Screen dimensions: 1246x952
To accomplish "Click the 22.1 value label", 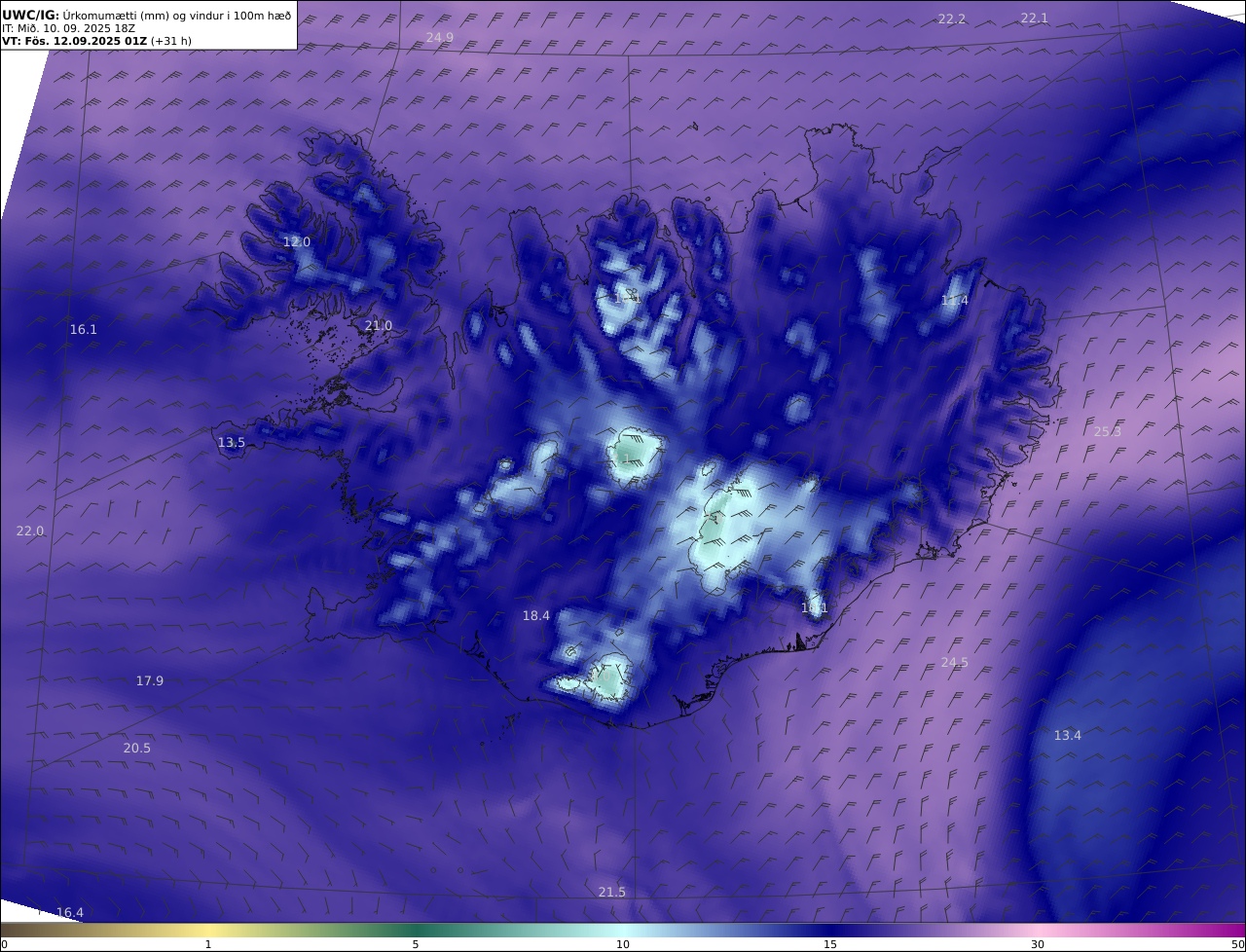I will point(1035,18).
